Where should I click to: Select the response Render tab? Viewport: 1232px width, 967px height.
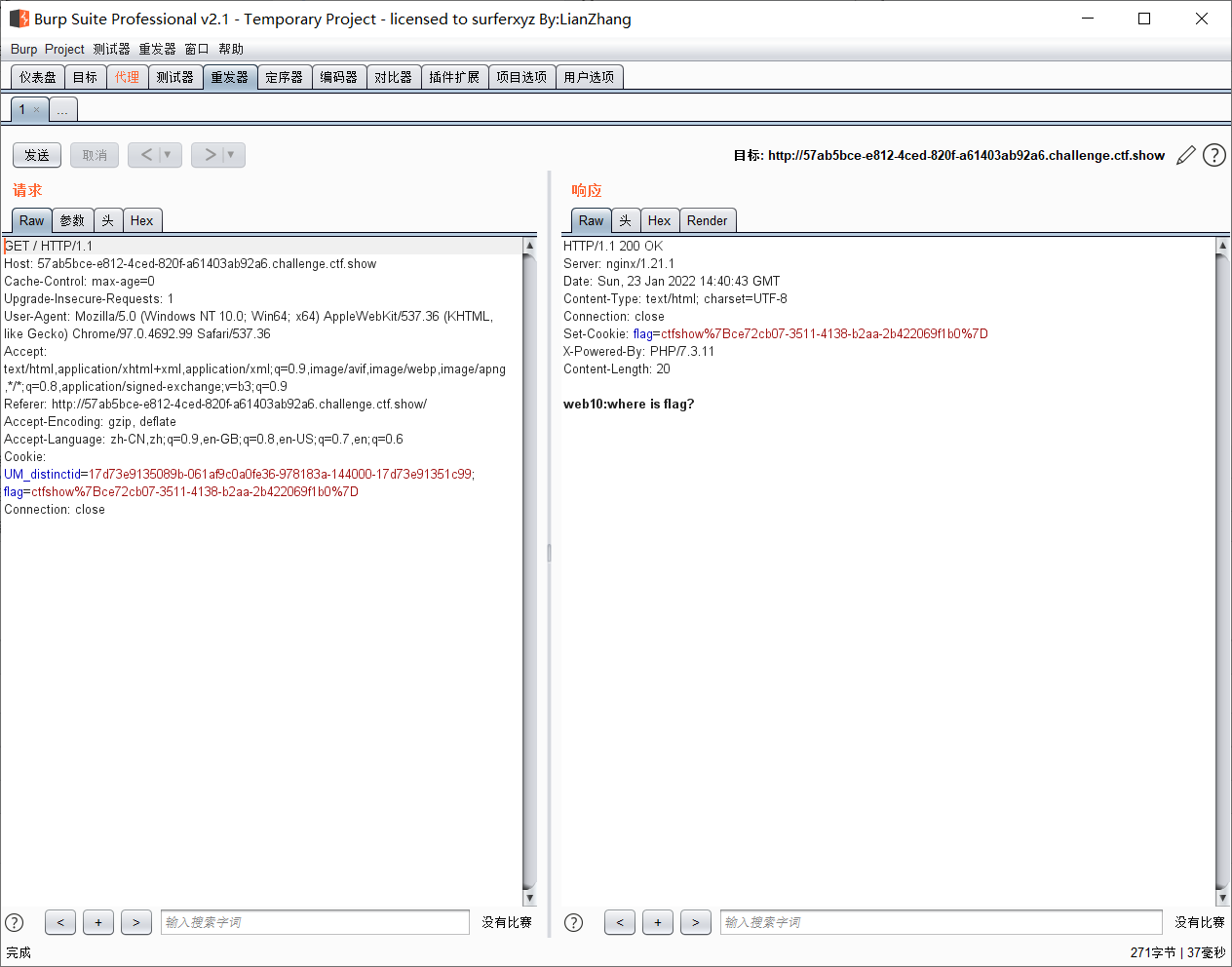point(708,220)
